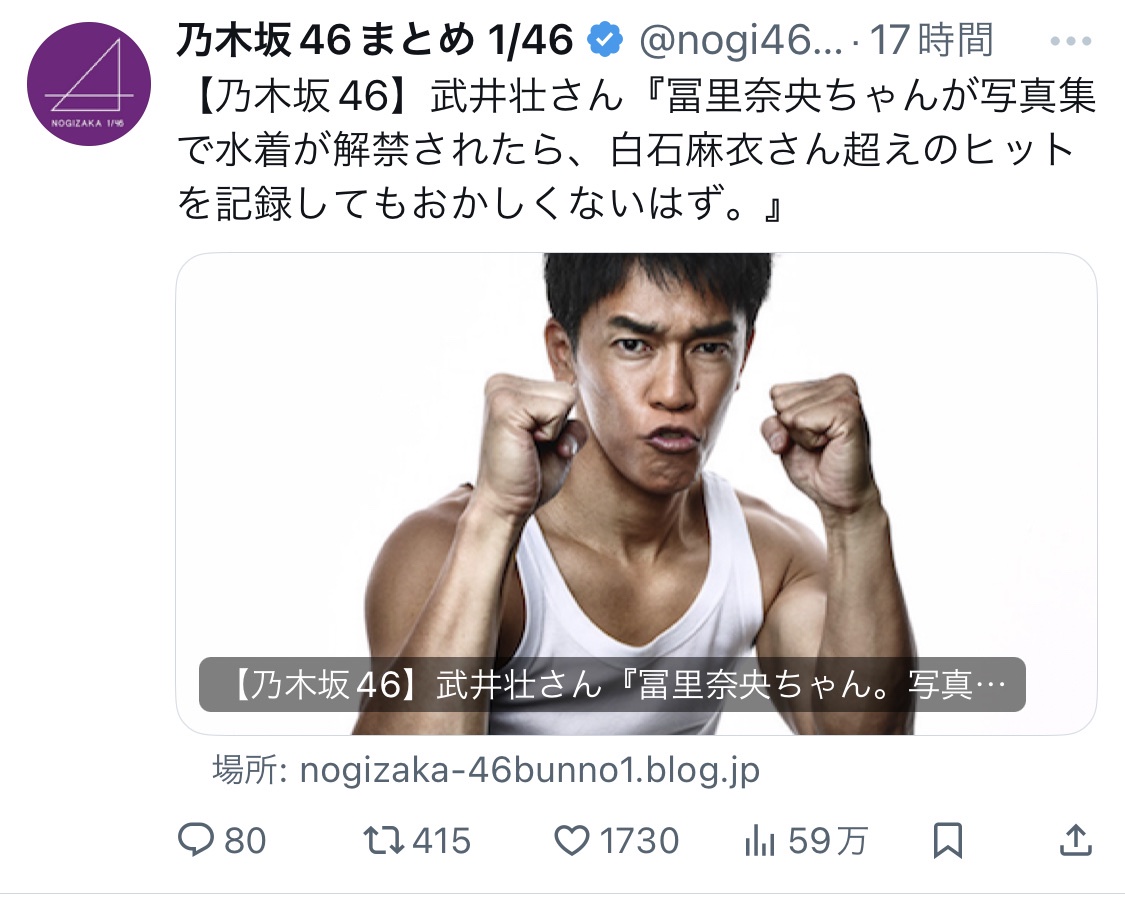This screenshot has width=1125, height=897.
Task: Click the blue verified badge
Action: tap(605, 39)
